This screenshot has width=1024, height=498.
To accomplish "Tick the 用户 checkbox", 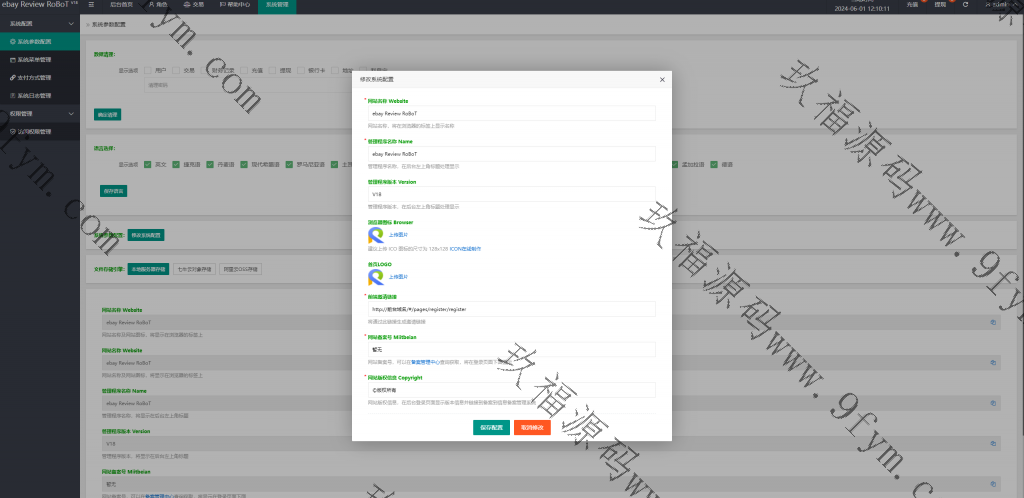I will [x=149, y=71].
